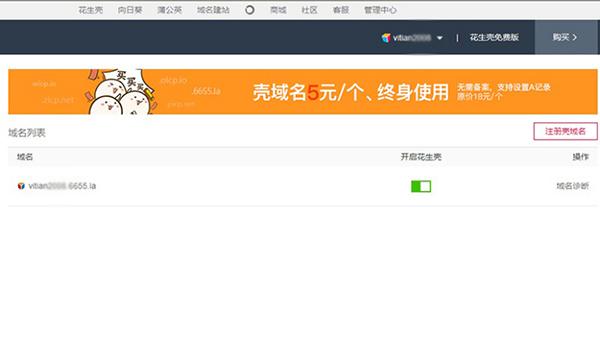Open the 管理中心 nav item
The height and width of the screenshot is (363, 600).
380,10
